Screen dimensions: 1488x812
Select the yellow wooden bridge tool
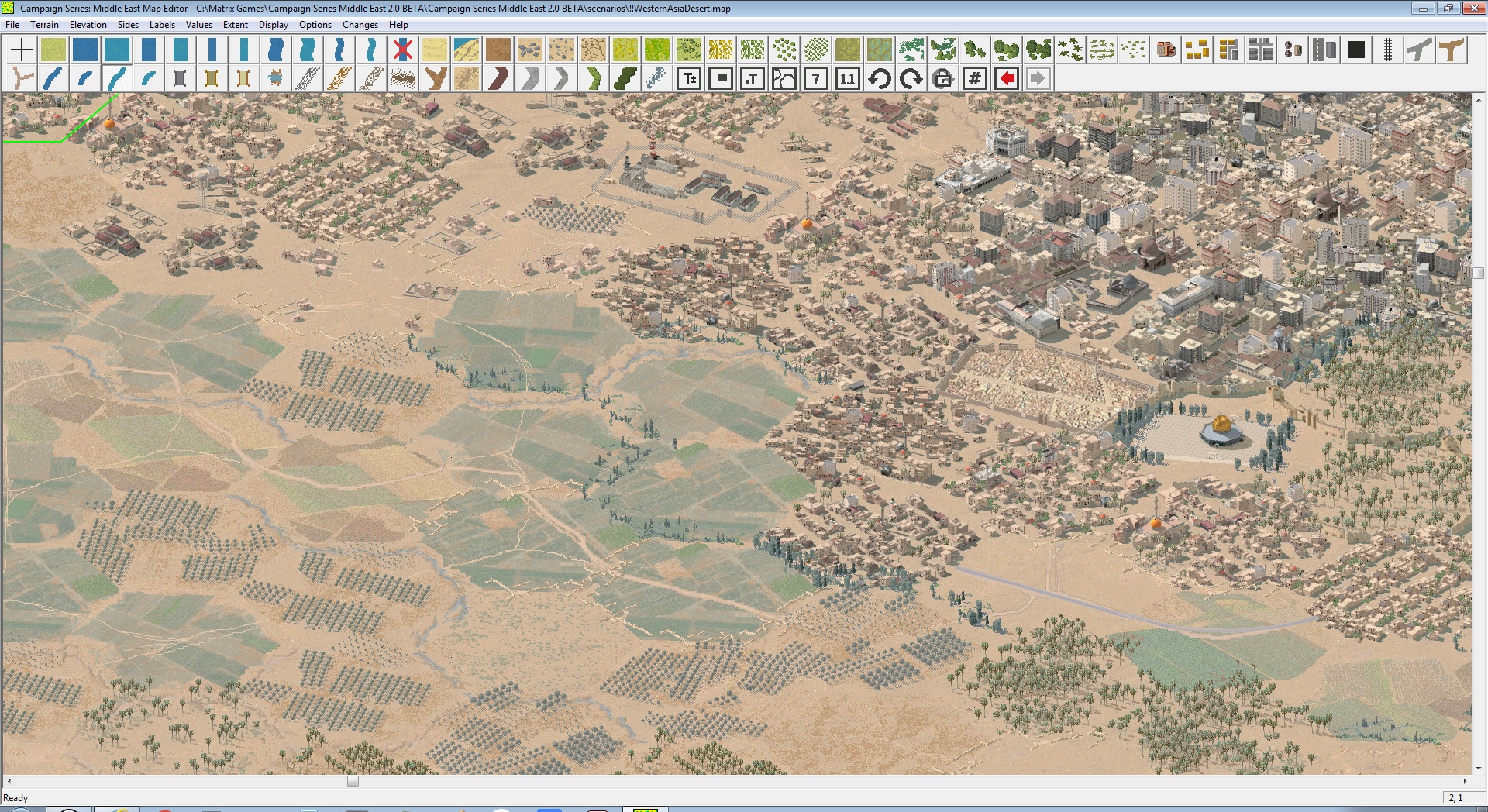tap(212, 78)
